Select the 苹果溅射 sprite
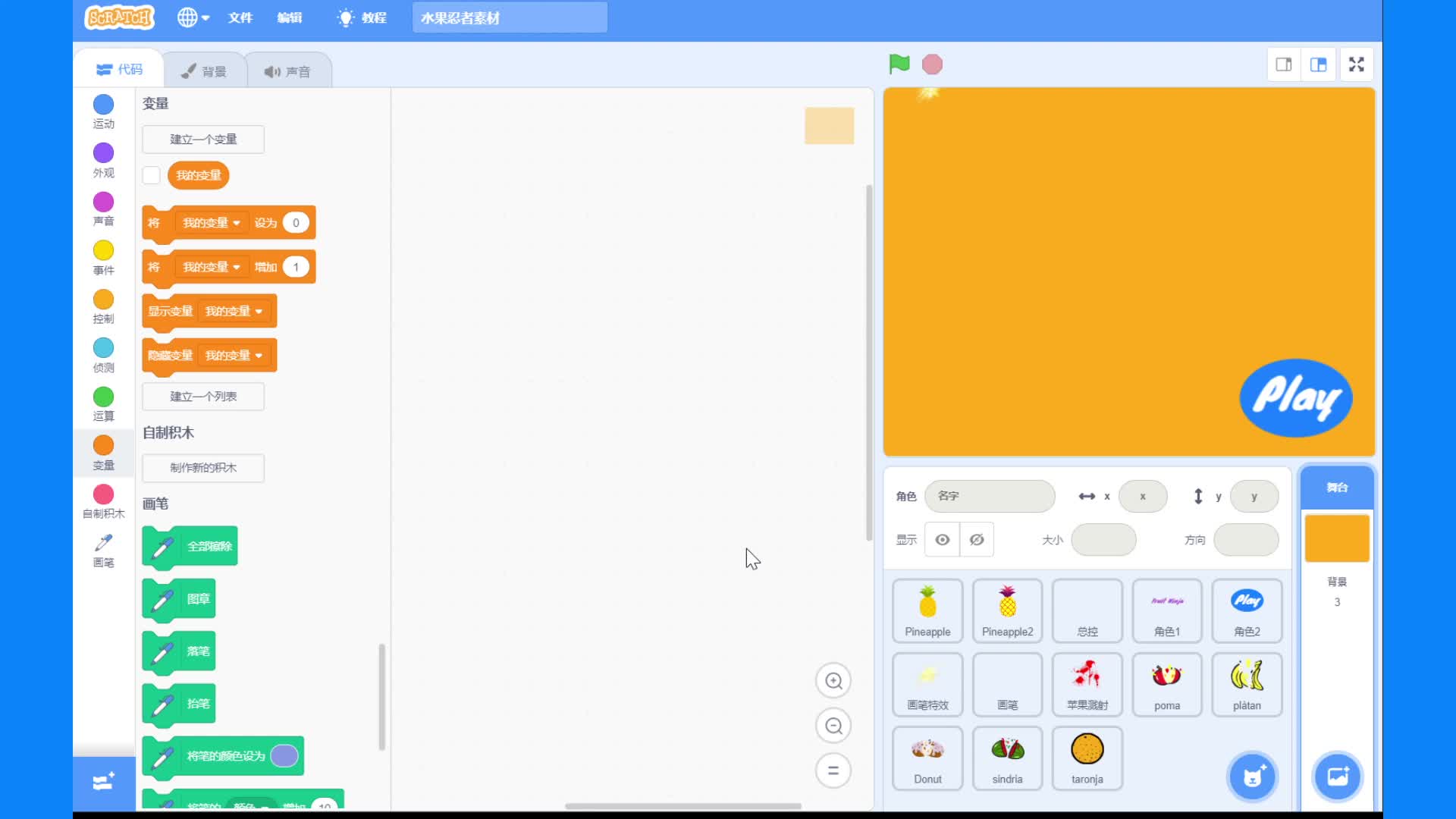This screenshot has height=819, width=1456. [1087, 685]
